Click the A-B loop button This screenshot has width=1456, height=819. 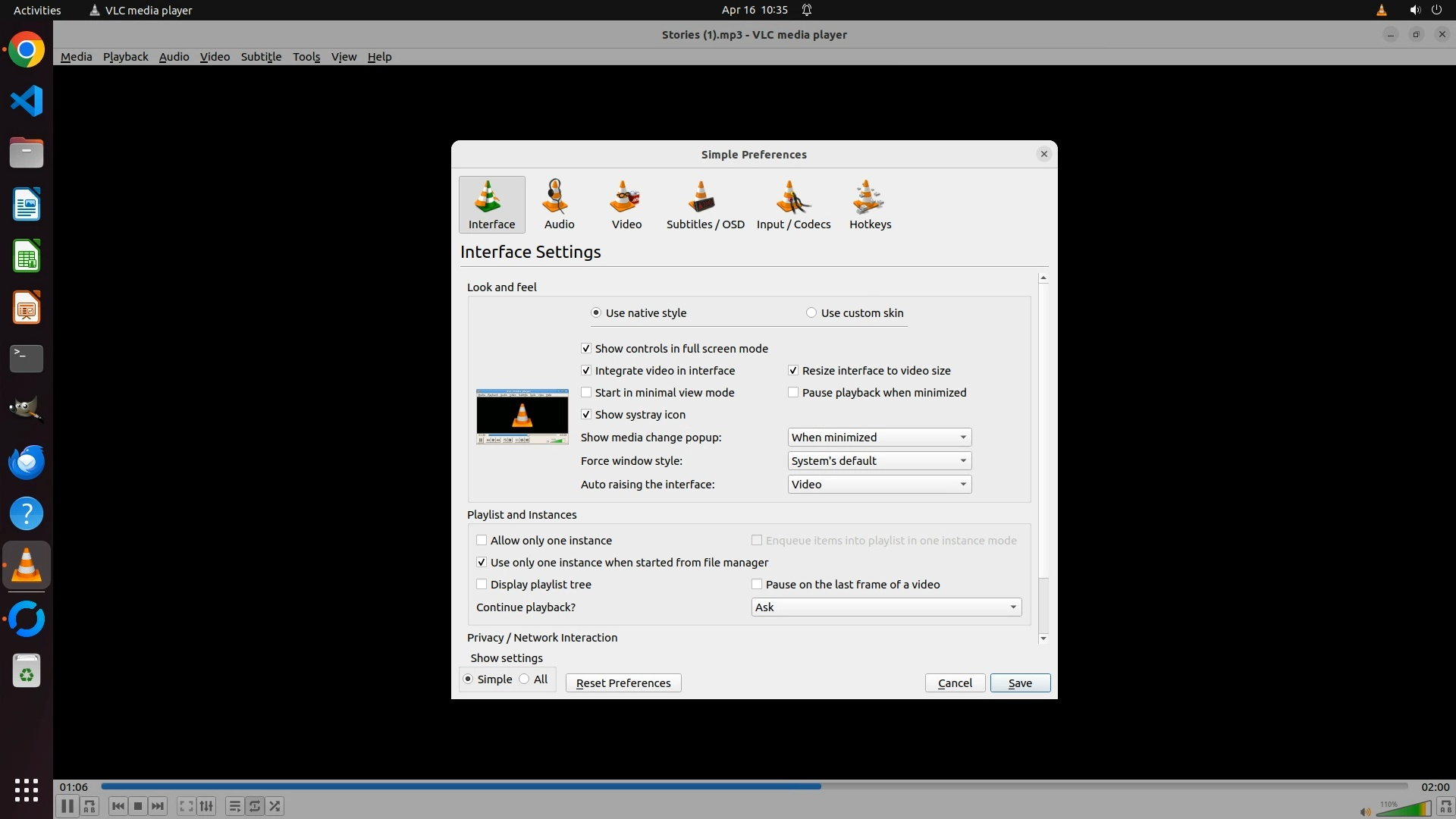coord(89,806)
